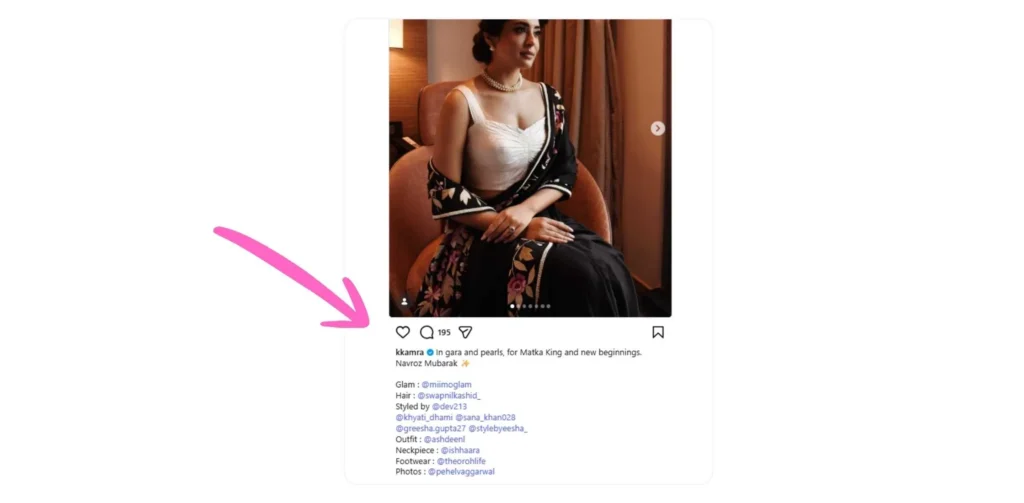
Task: Open the @stylebyeesha_ mention
Action: 498,429
